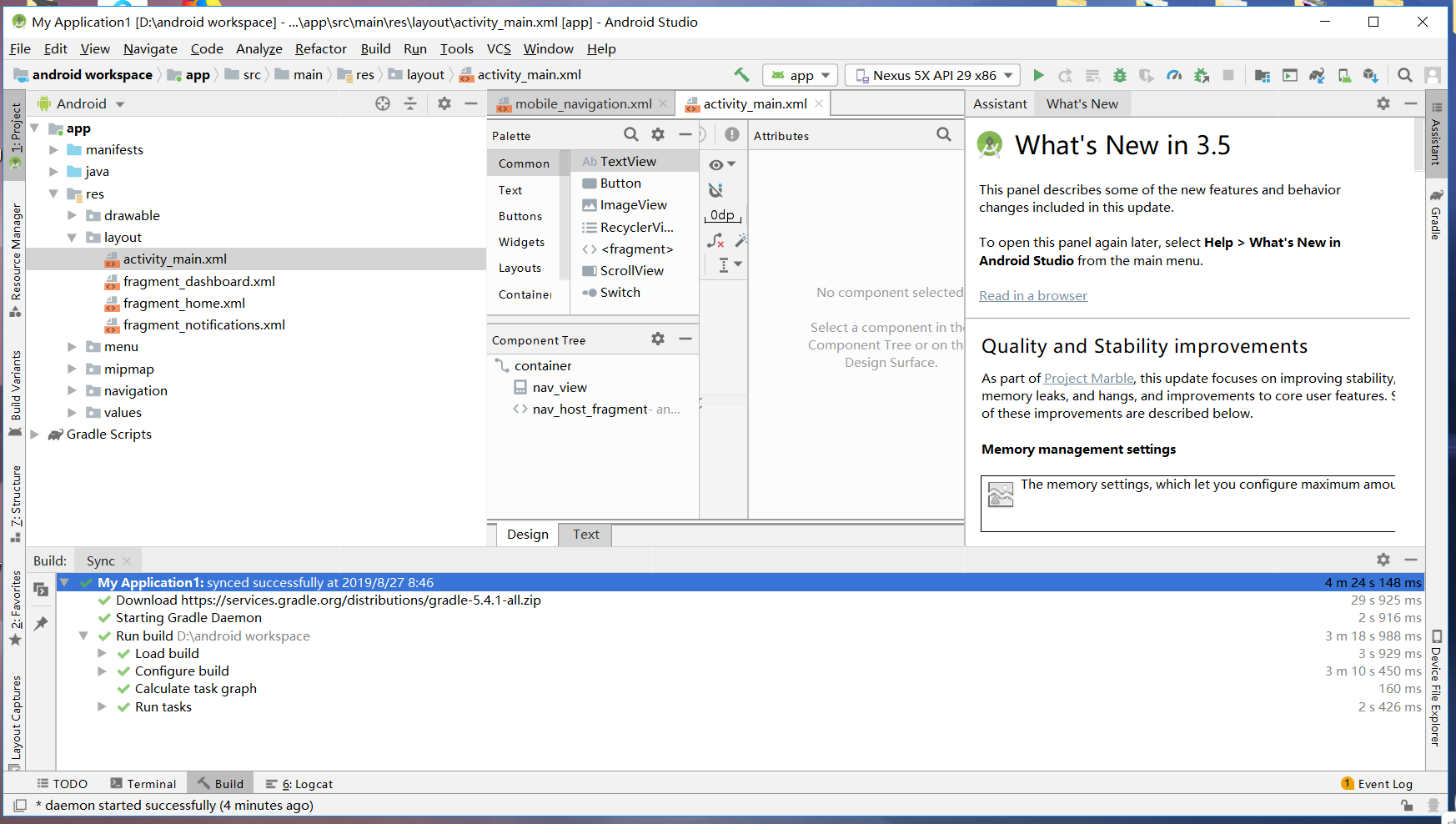Attach debugger to Android process icon

click(x=1202, y=75)
